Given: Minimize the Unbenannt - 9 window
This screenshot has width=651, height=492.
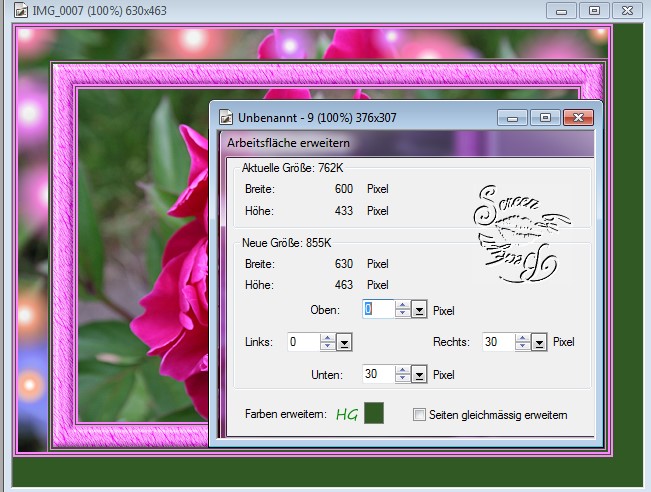Looking at the screenshot, I should (x=512, y=118).
